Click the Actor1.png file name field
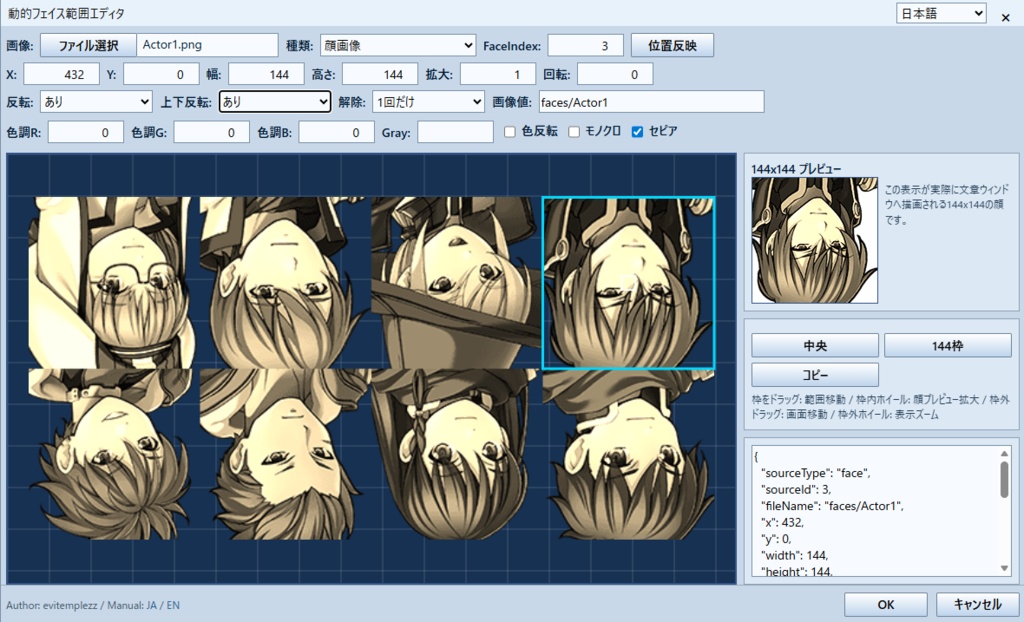This screenshot has width=1024, height=622. click(x=207, y=46)
